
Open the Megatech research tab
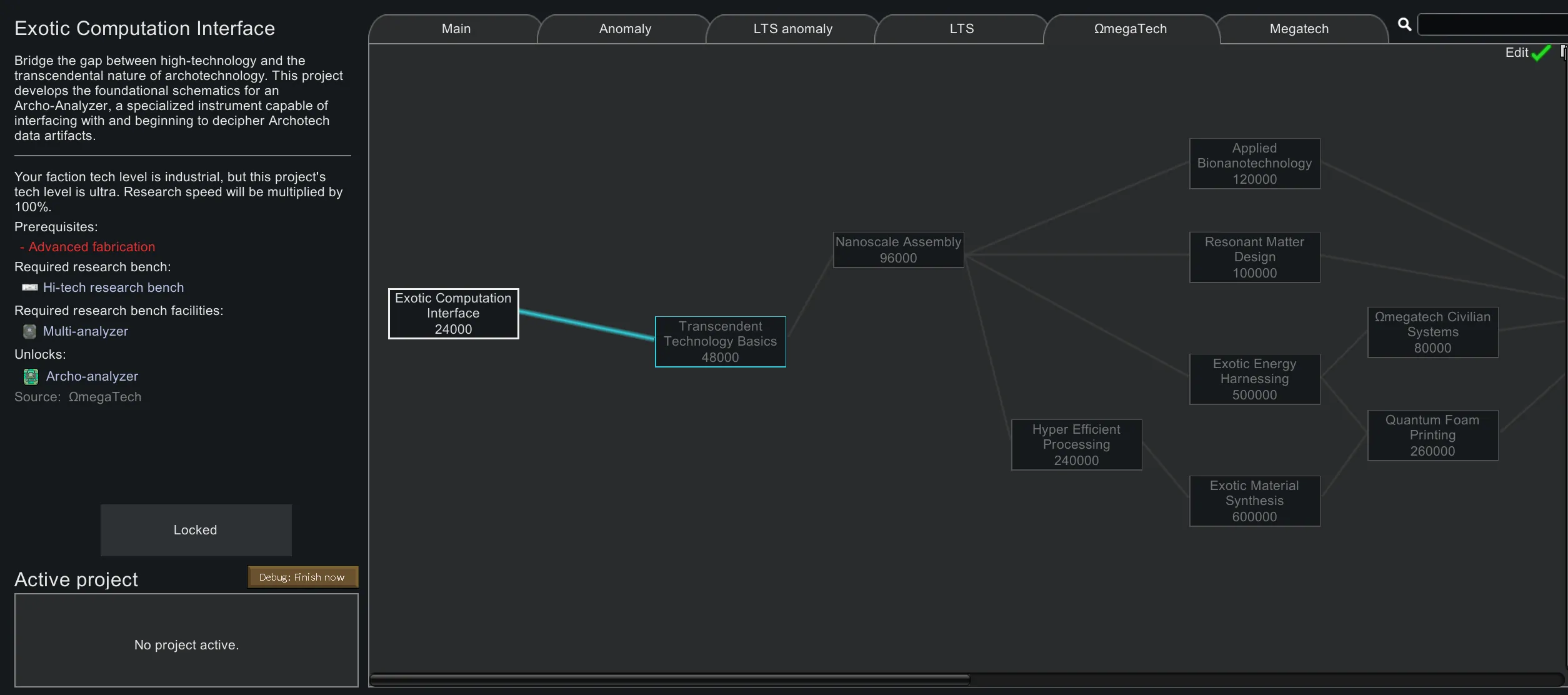[1299, 29]
